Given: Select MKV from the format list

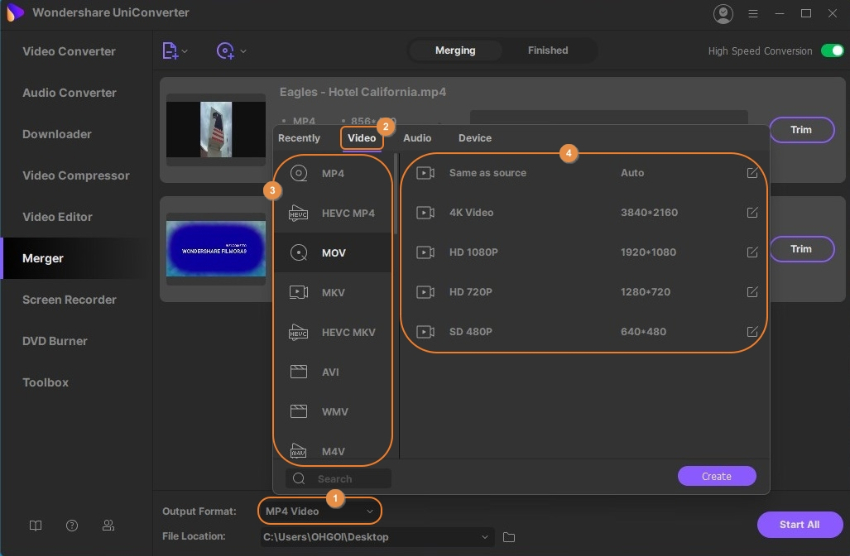Looking at the screenshot, I should tap(333, 292).
